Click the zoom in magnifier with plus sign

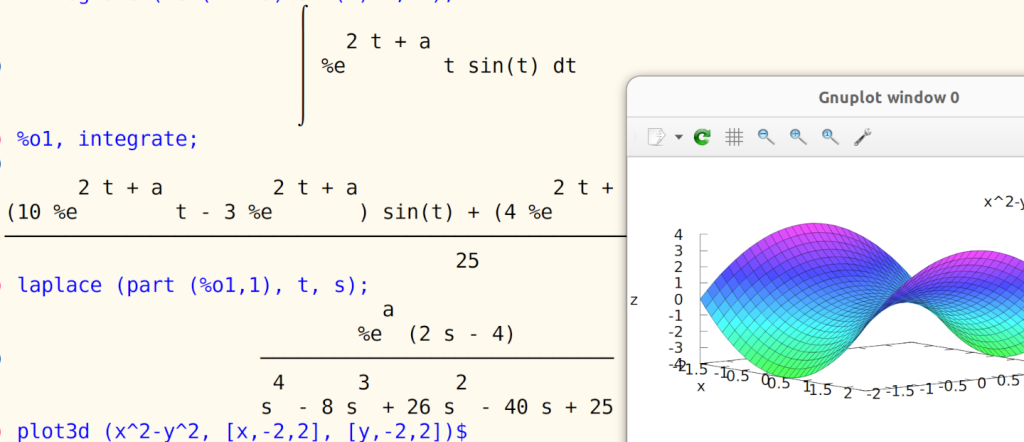click(x=798, y=137)
